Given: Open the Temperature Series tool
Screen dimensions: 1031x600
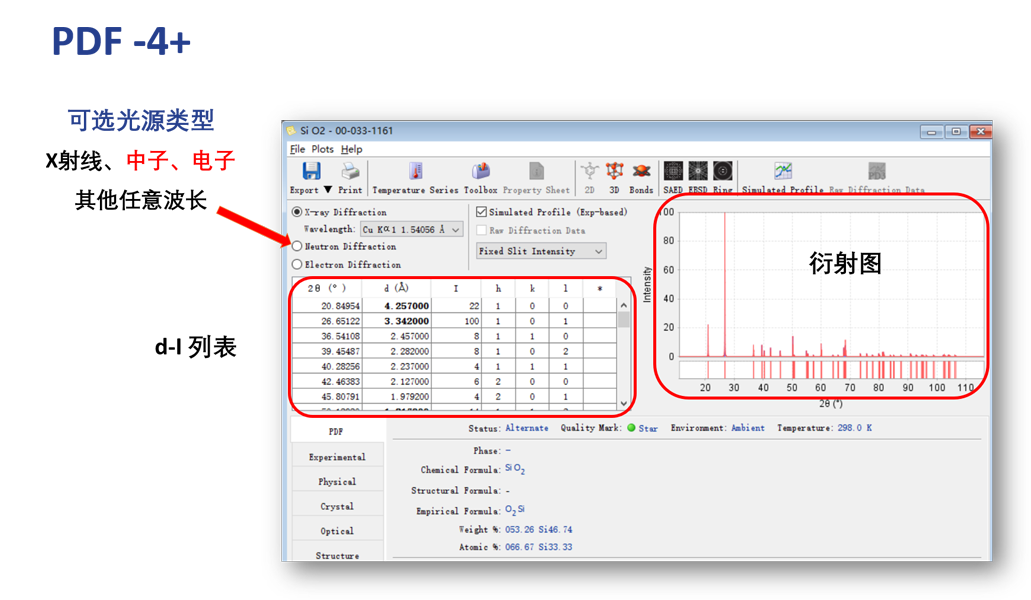Looking at the screenshot, I should (x=416, y=172).
